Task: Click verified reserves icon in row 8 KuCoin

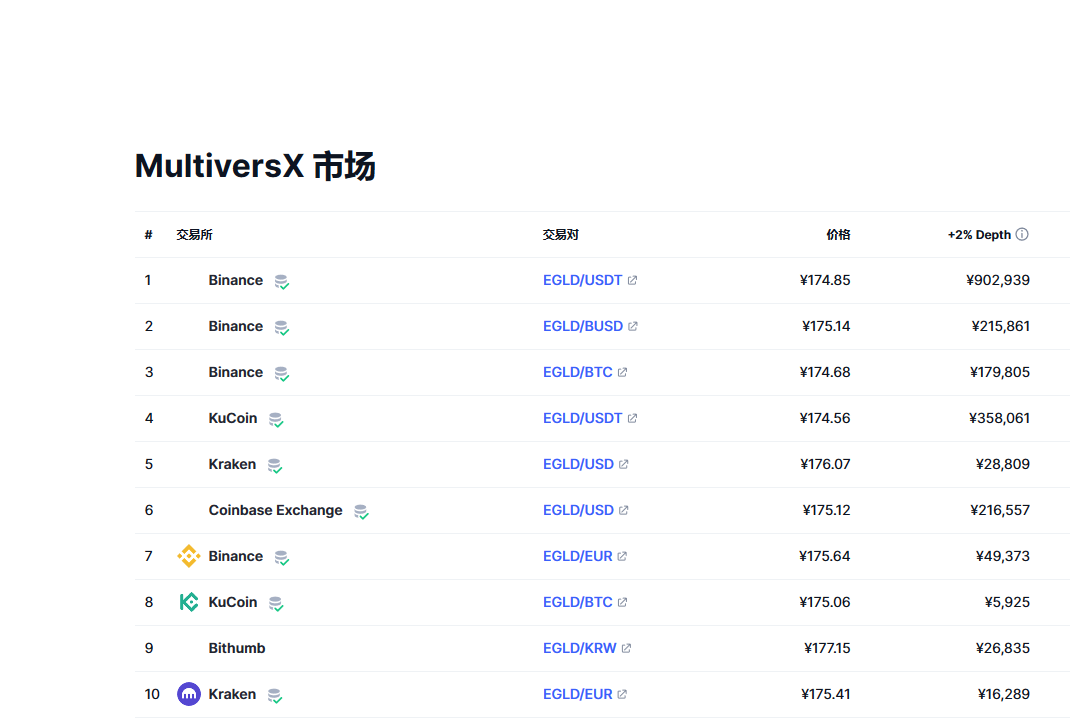Action: [x=276, y=603]
